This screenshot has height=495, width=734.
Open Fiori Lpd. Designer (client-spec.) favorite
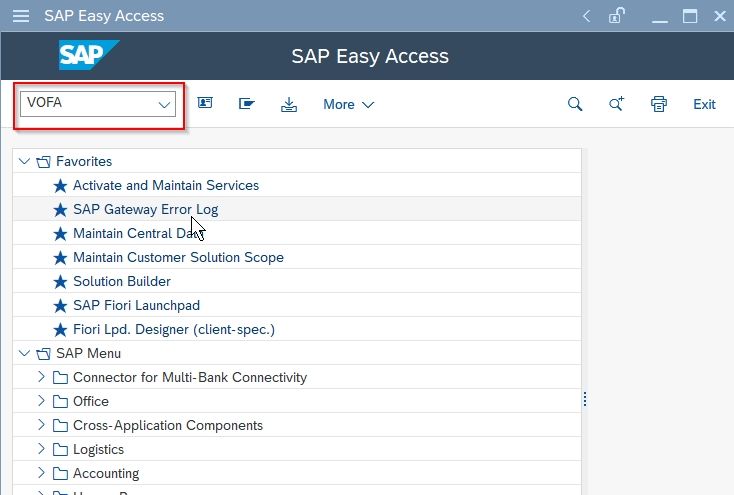click(174, 330)
